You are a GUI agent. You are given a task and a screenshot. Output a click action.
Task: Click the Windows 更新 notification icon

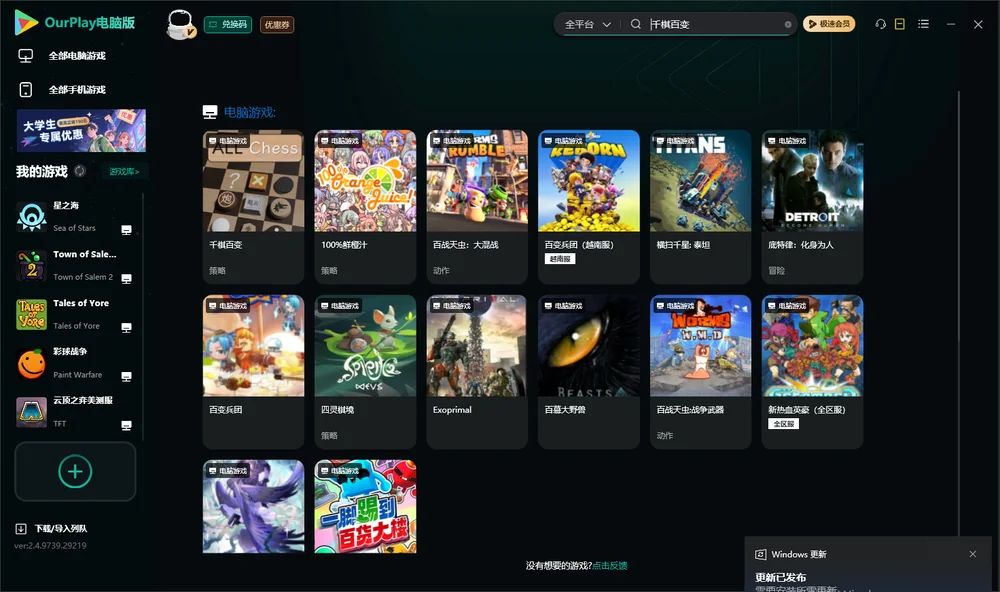[x=760, y=554]
